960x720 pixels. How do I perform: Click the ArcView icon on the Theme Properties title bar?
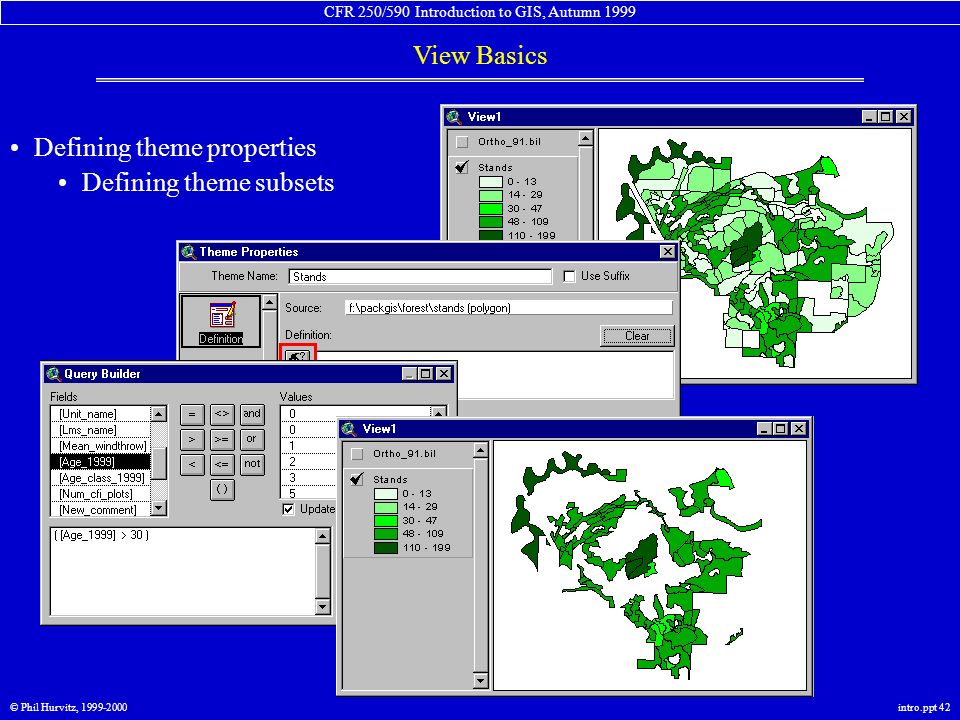click(189, 252)
